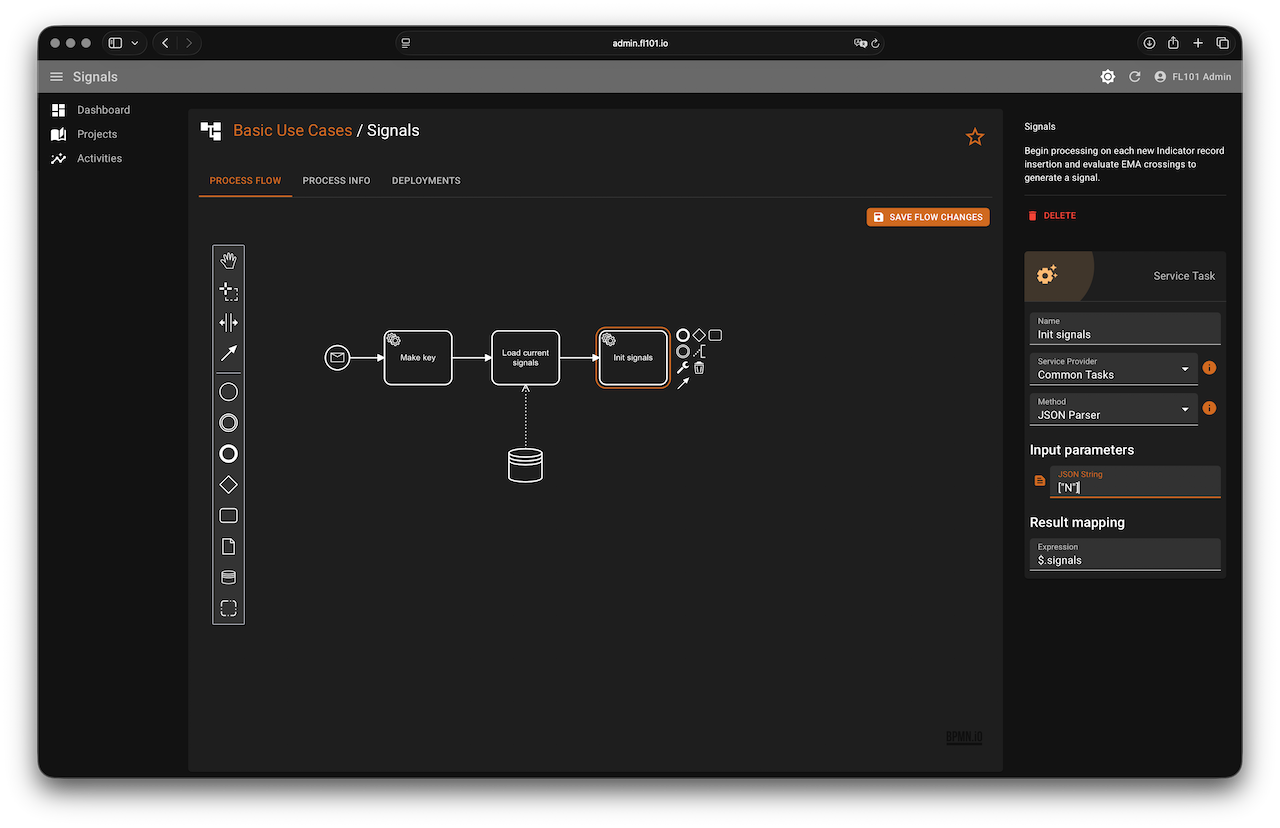Open the FL101 Admin user menu

tap(1192, 77)
